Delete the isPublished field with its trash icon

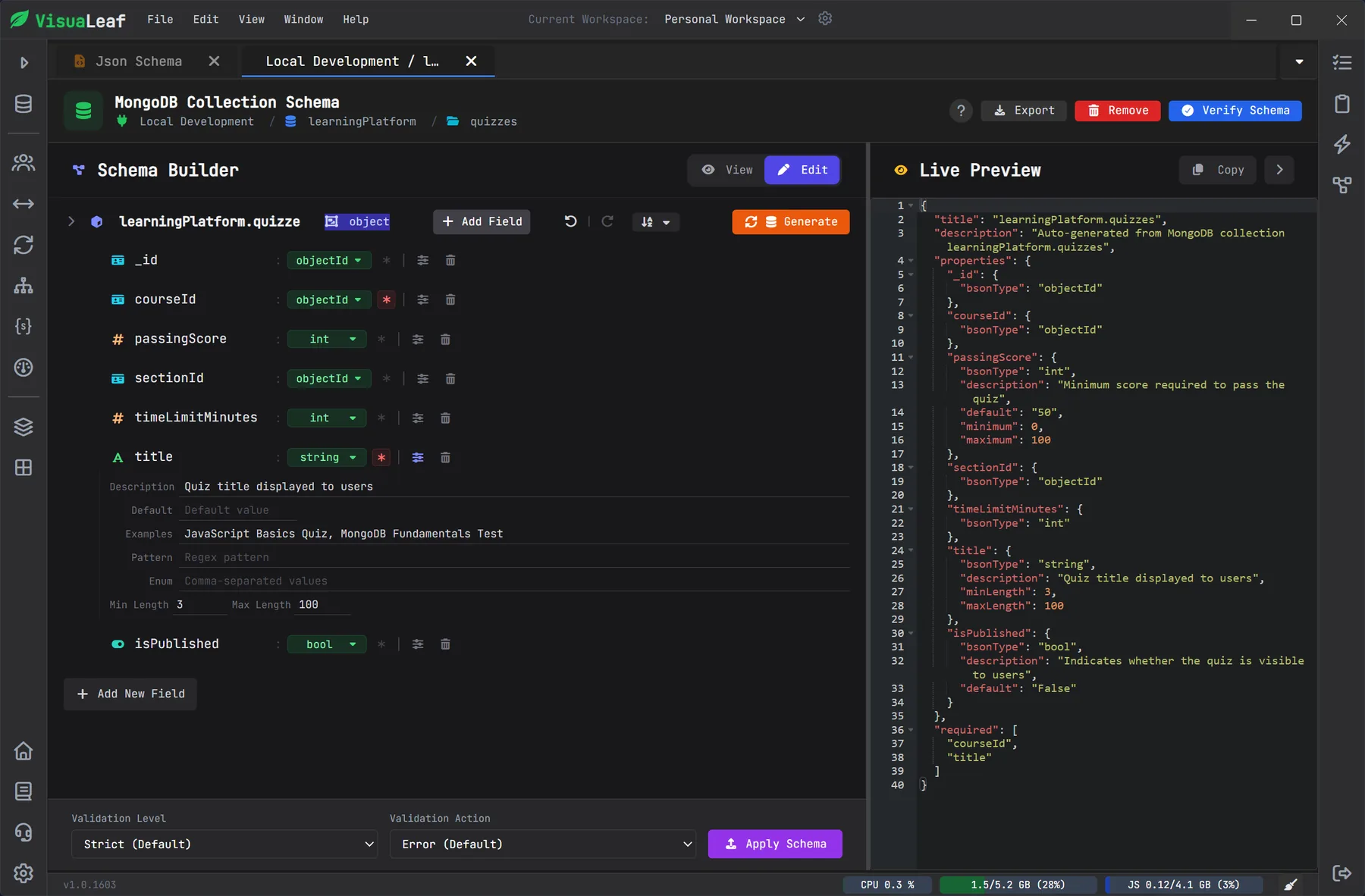[445, 644]
